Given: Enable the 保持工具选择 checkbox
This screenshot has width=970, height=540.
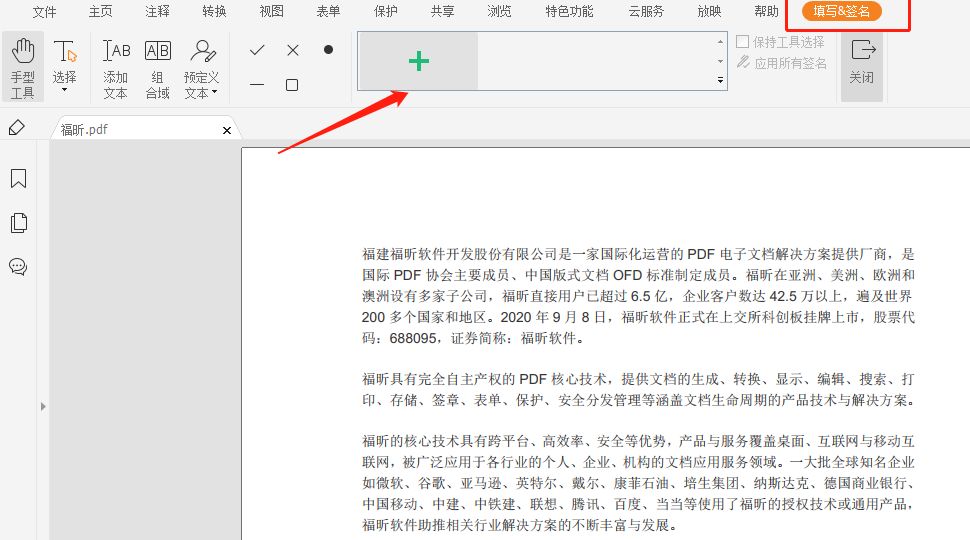Looking at the screenshot, I should click(x=743, y=42).
